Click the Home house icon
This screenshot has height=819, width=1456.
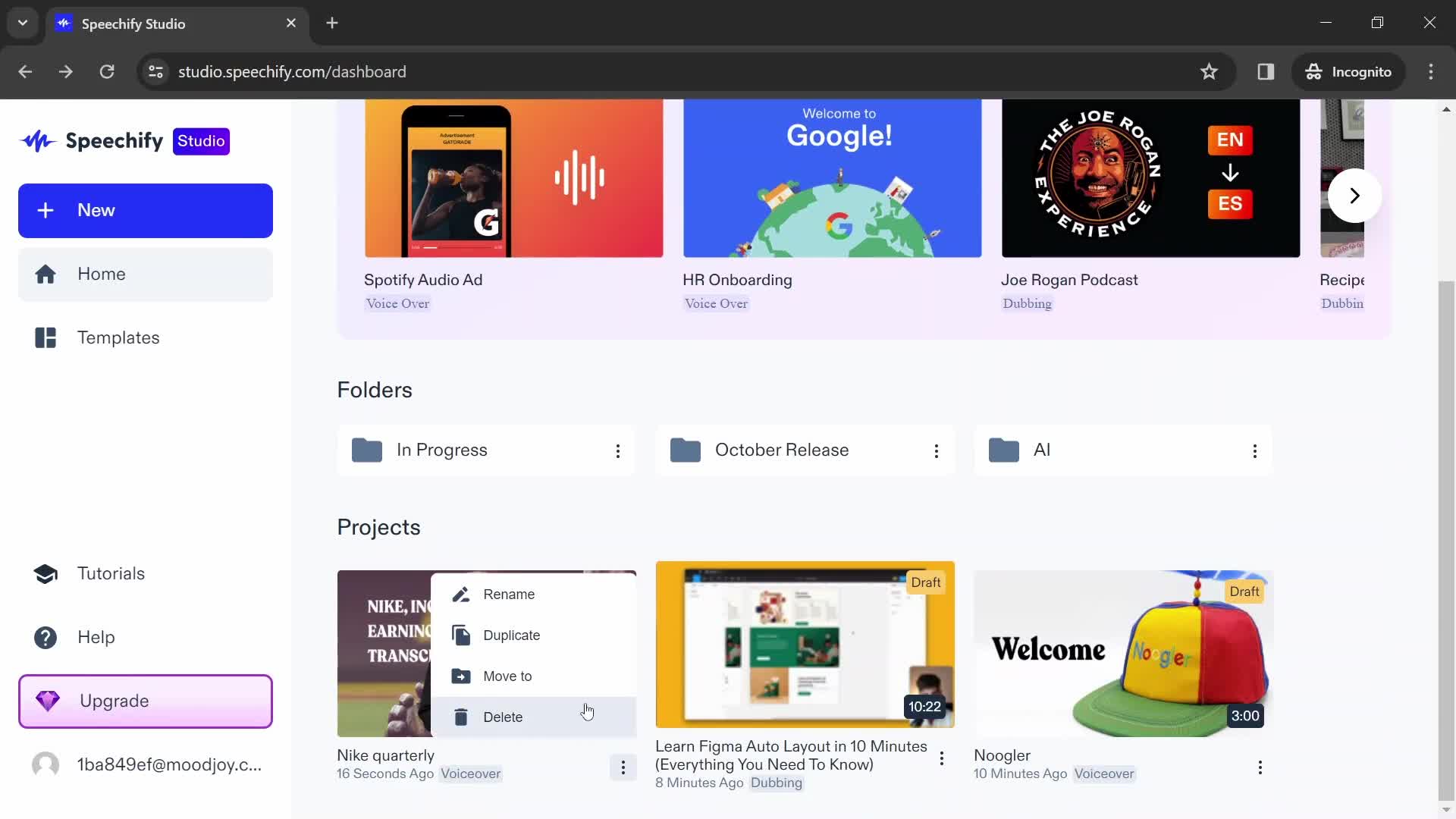click(x=45, y=275)
